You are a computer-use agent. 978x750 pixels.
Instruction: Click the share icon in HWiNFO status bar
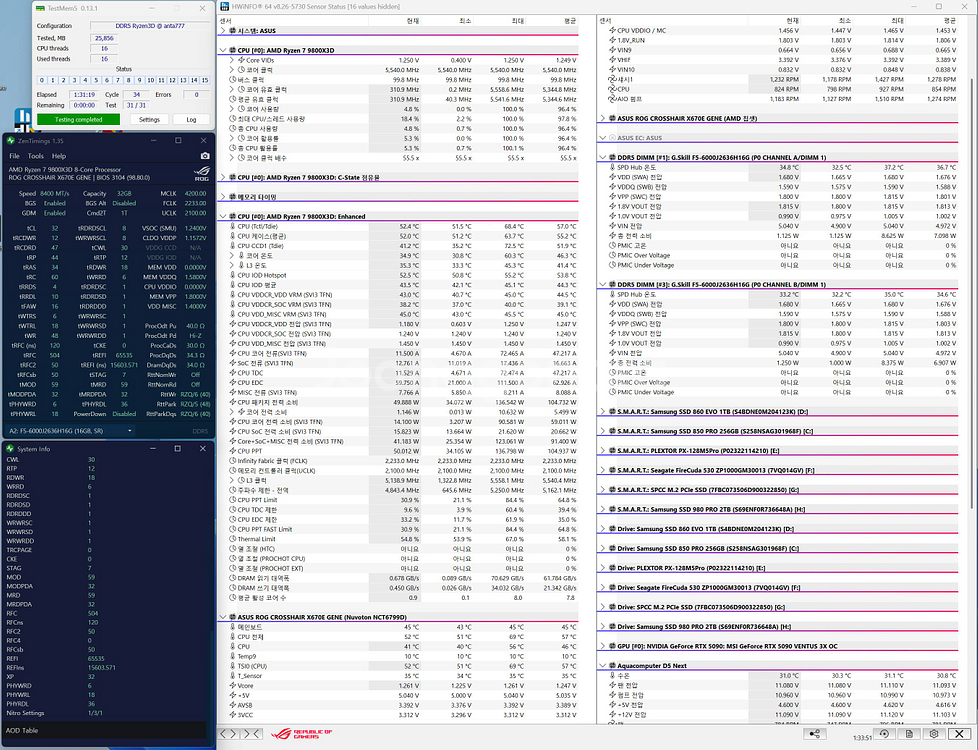(815, 735)
